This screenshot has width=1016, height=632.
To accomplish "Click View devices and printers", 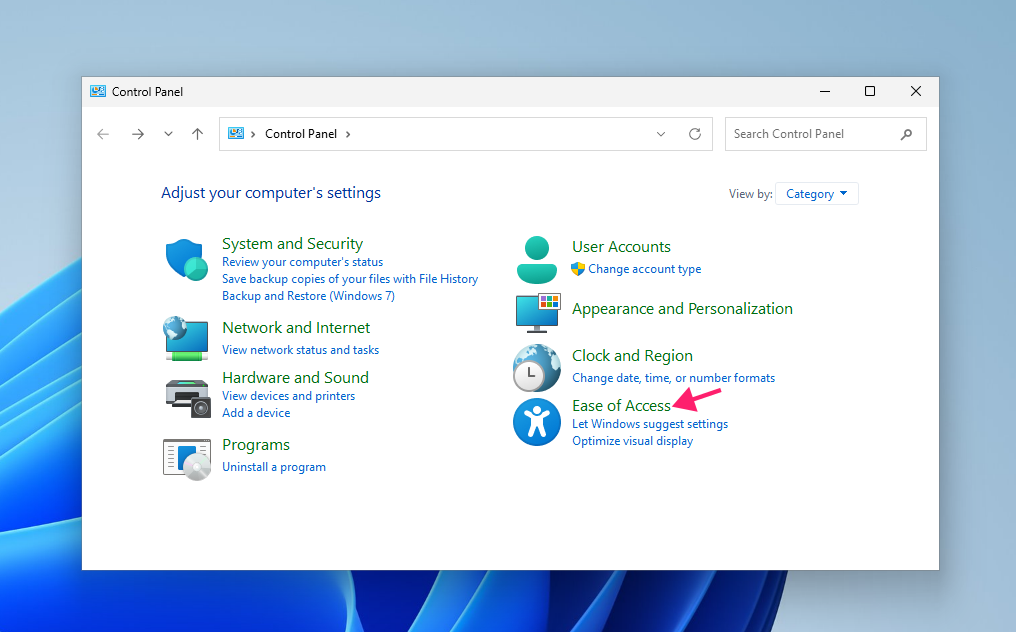I will [288, 396].
